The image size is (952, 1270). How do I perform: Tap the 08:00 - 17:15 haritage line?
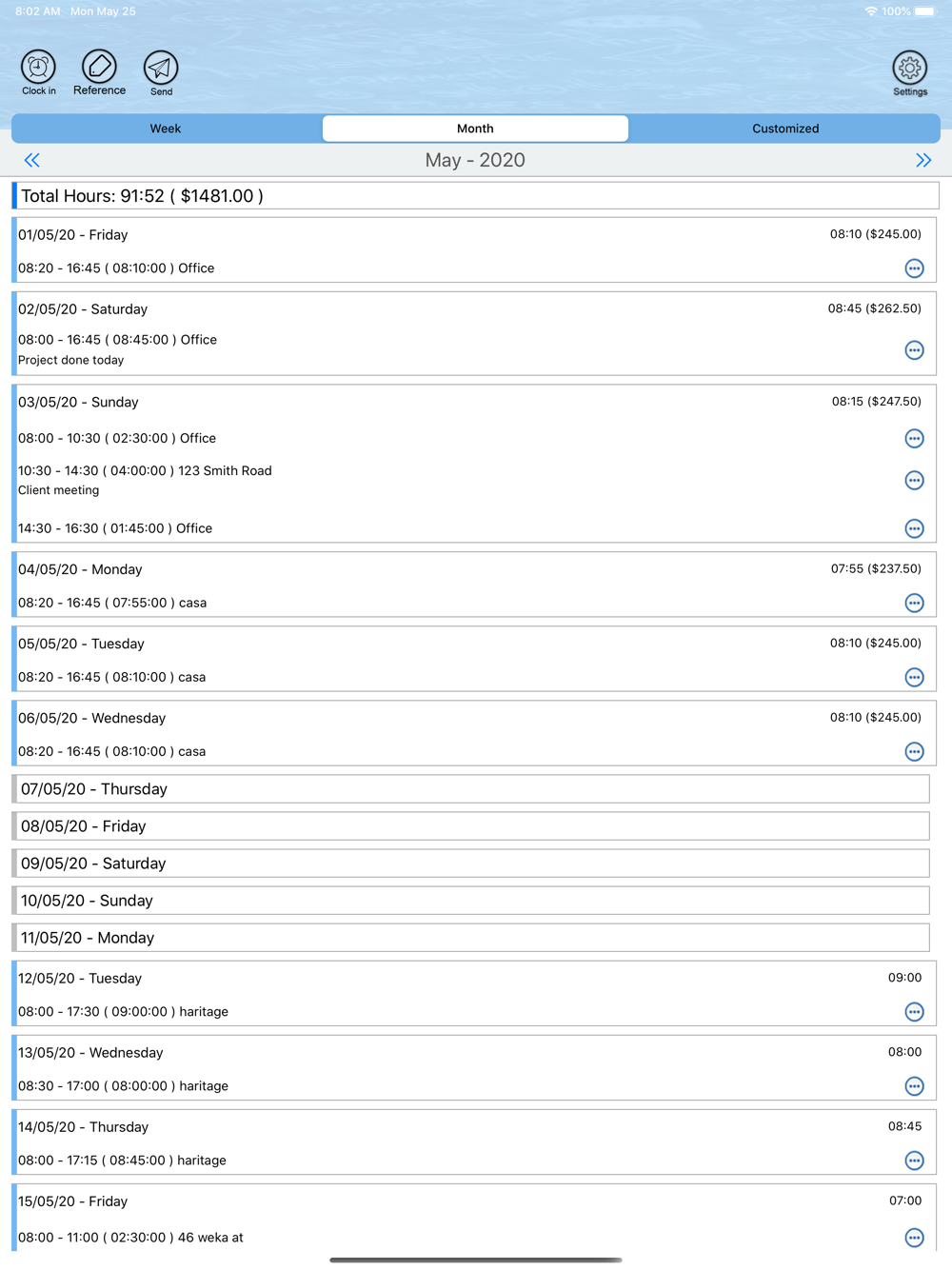(122, 1161)
